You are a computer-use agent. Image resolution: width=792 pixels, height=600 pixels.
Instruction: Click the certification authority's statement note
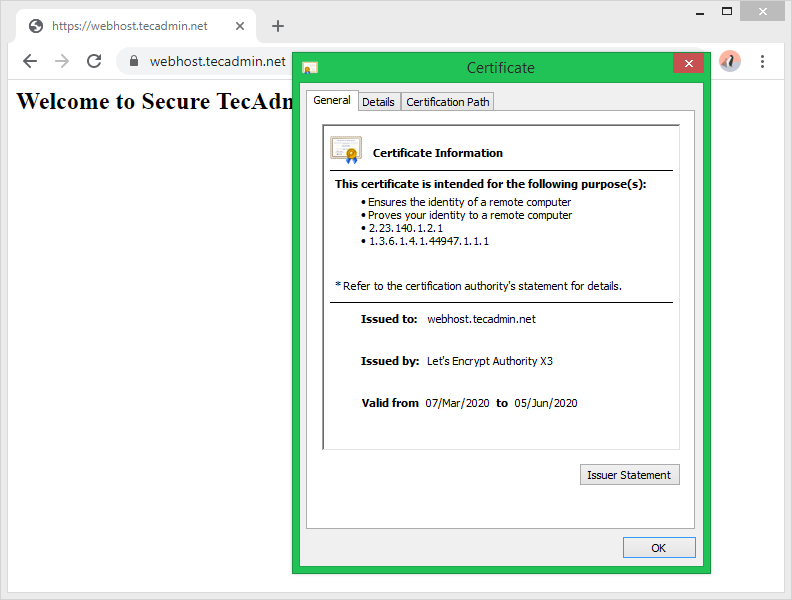[478, 286]
